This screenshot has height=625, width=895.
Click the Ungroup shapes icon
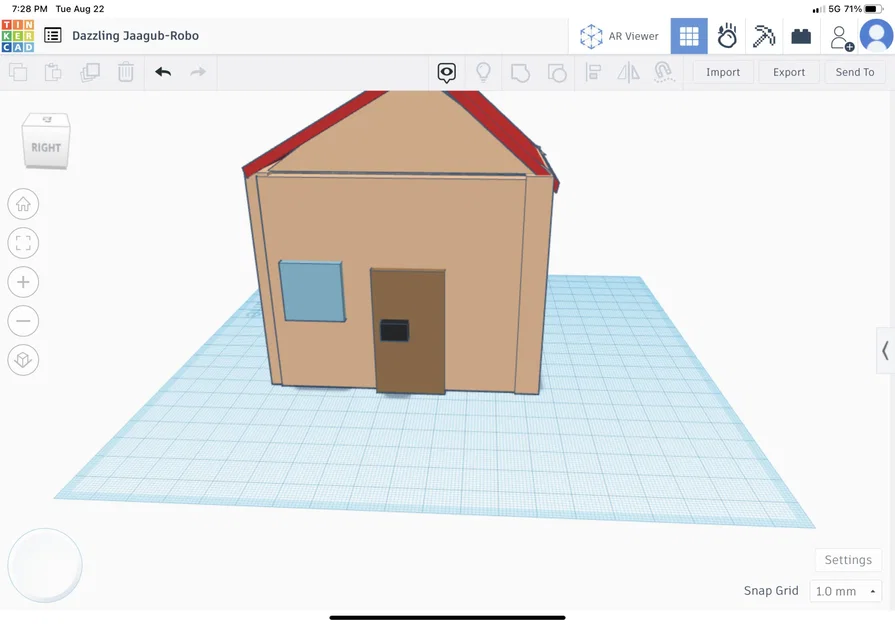pyautogui.click(x=557, y=73)
